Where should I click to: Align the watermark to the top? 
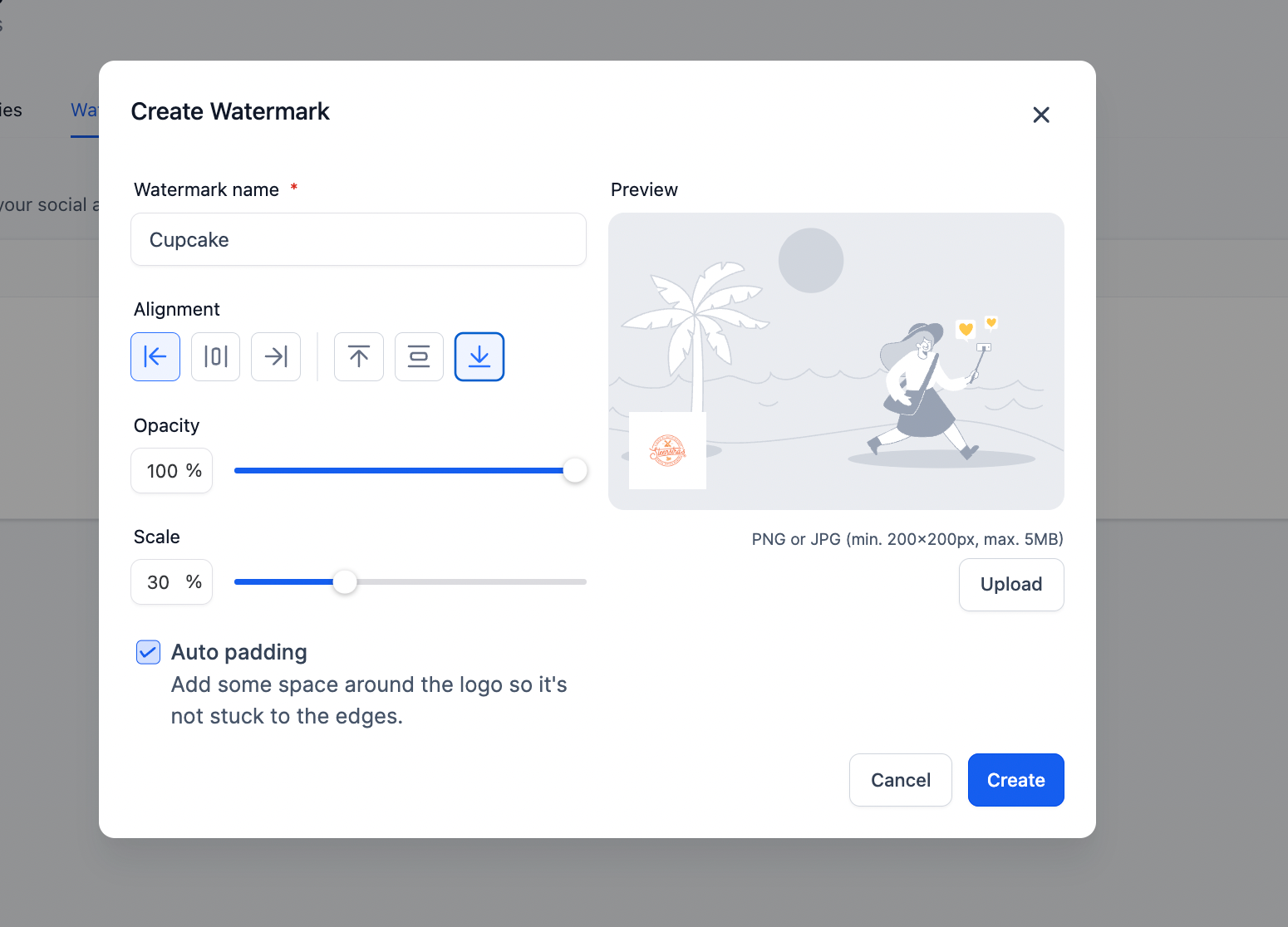(358, 356)
